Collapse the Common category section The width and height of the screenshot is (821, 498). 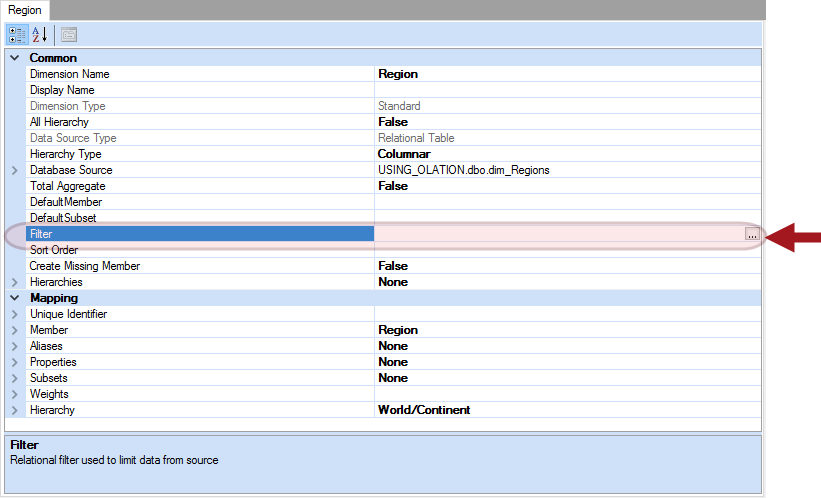(14, 58)
